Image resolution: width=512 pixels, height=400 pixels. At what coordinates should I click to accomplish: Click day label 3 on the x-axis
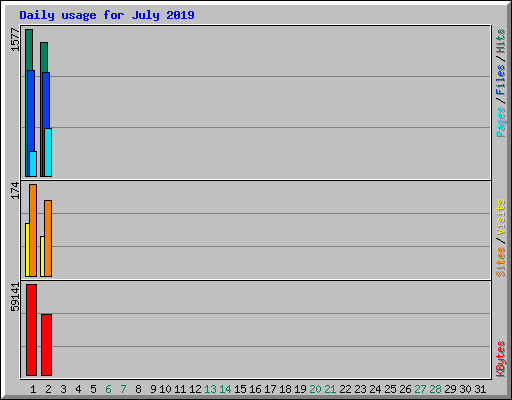63,389
